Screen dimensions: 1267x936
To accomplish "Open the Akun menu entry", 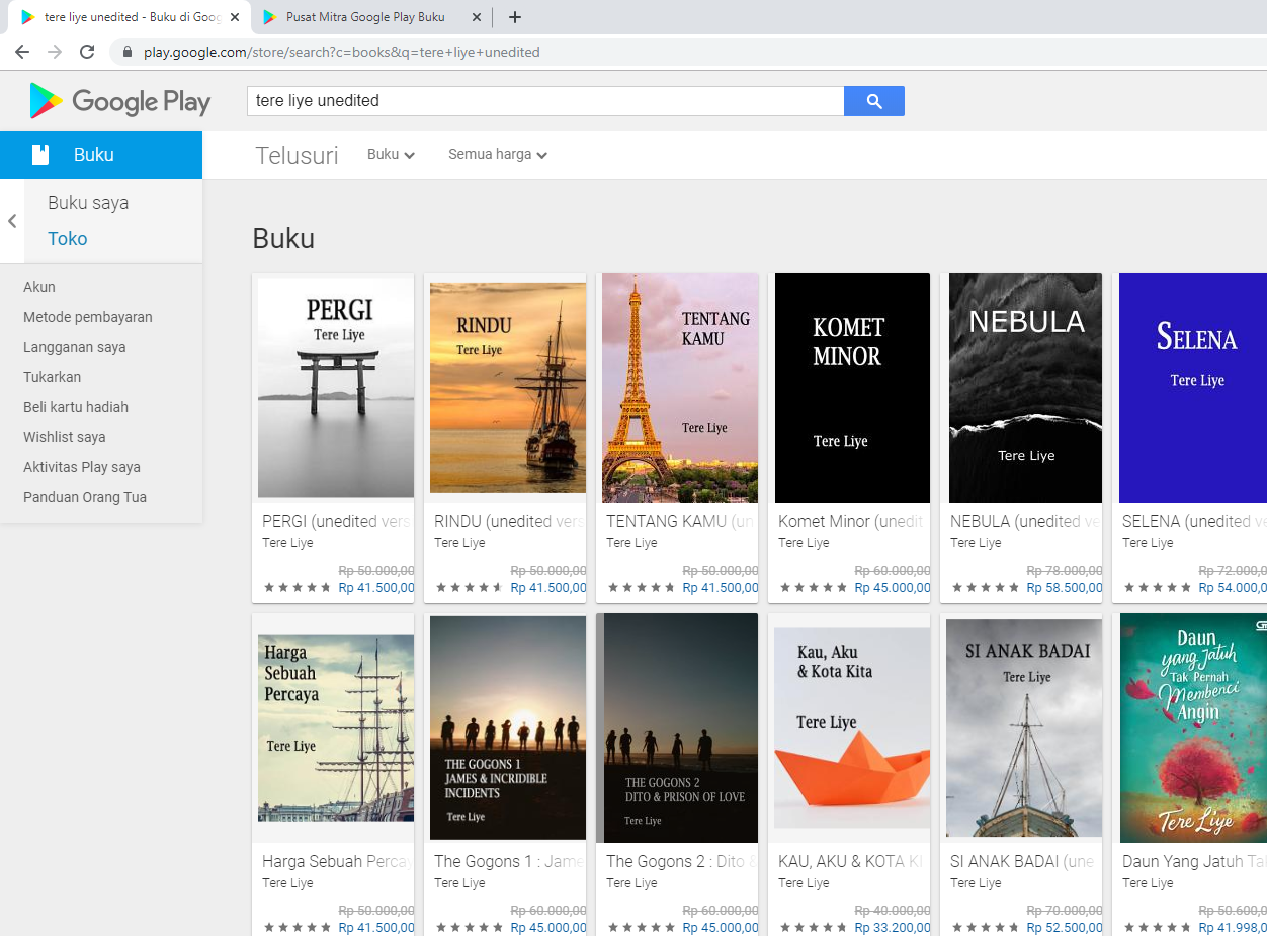I will click(39, 287).
